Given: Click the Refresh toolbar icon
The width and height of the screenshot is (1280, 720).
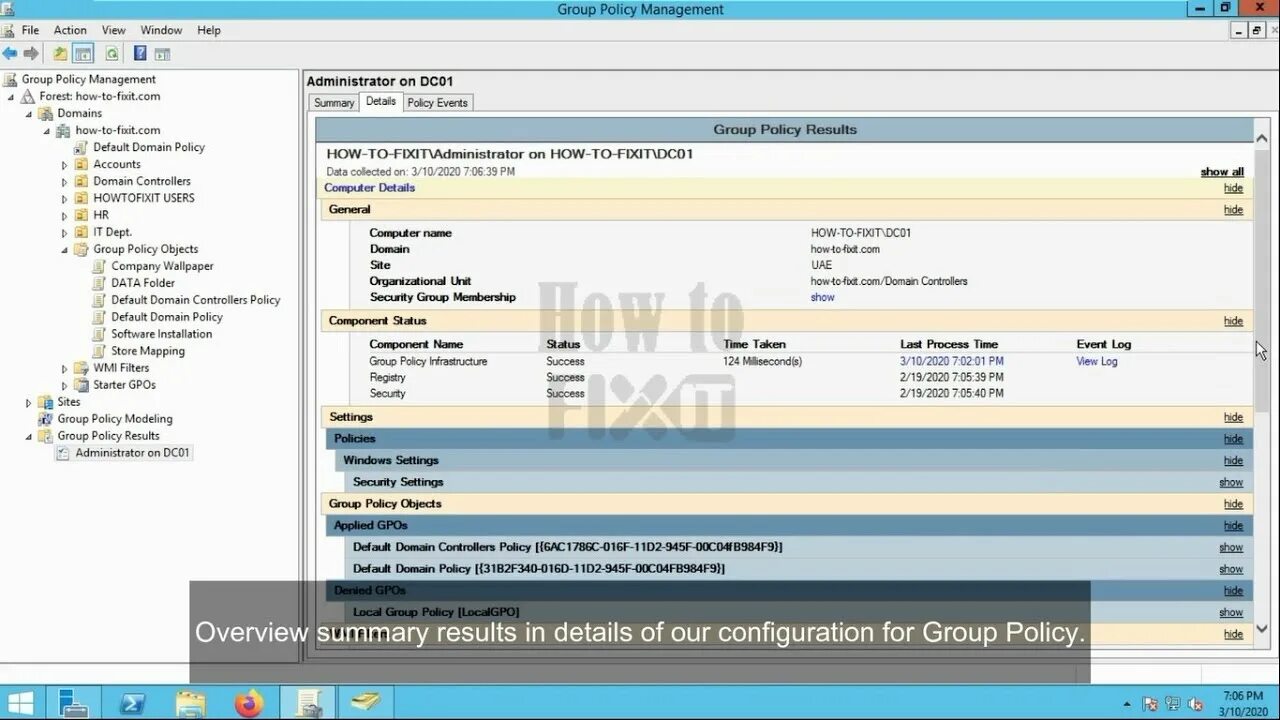Looking at the screenshot, I should pyautogui.click(x=112, y=54).
